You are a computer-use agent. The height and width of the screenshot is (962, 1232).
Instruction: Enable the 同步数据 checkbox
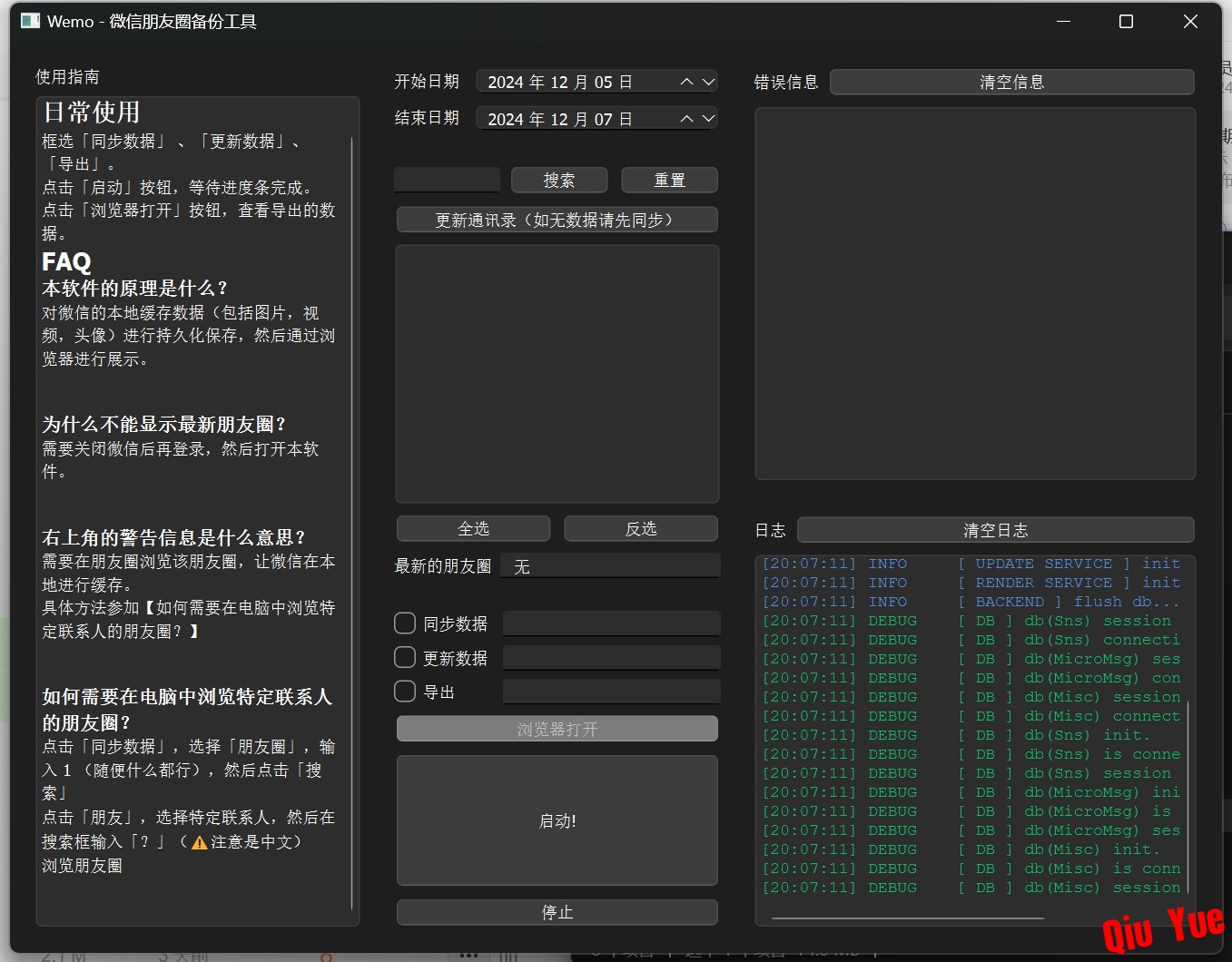(405, 623)
